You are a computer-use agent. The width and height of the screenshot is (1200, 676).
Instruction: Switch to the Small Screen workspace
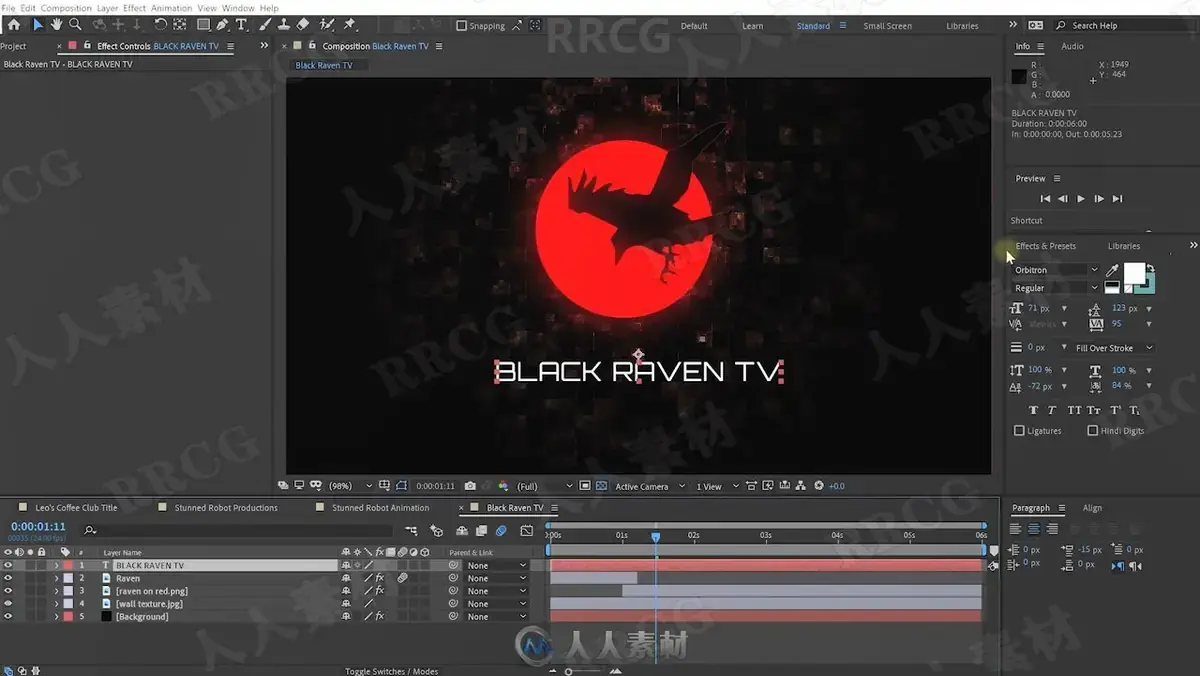(x=887, y=26)
